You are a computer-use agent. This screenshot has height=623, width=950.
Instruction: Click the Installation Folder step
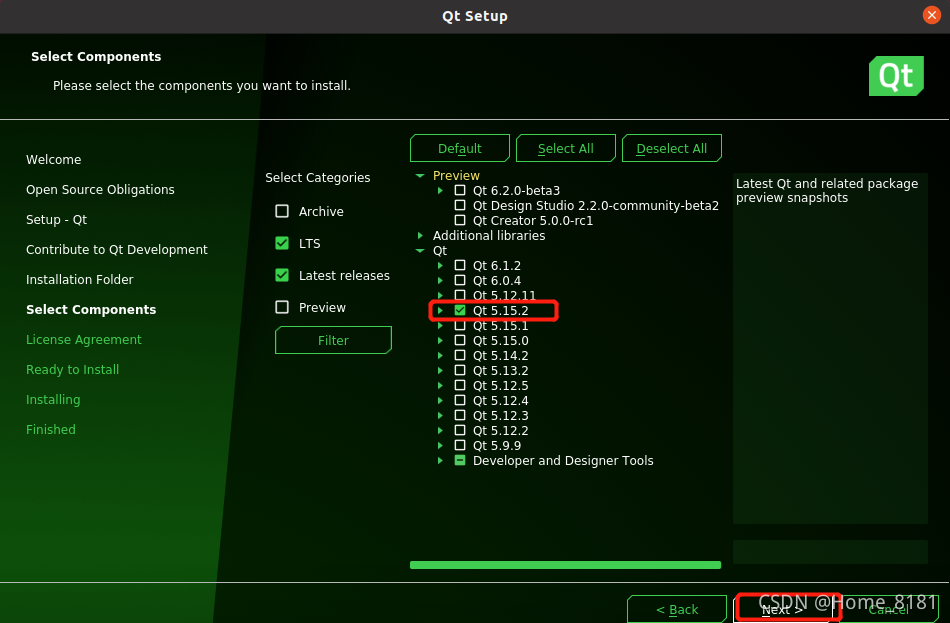[x=79, y=279]
